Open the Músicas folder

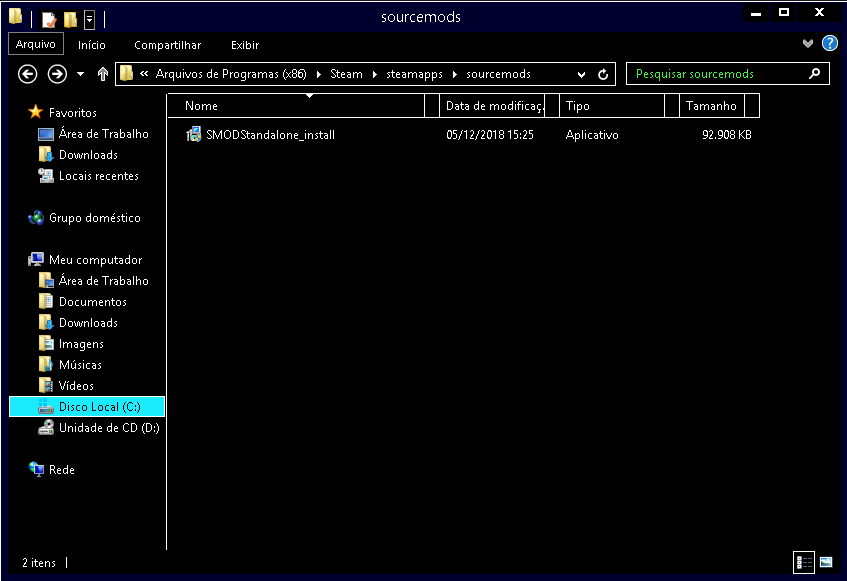[x=80, y=364]
